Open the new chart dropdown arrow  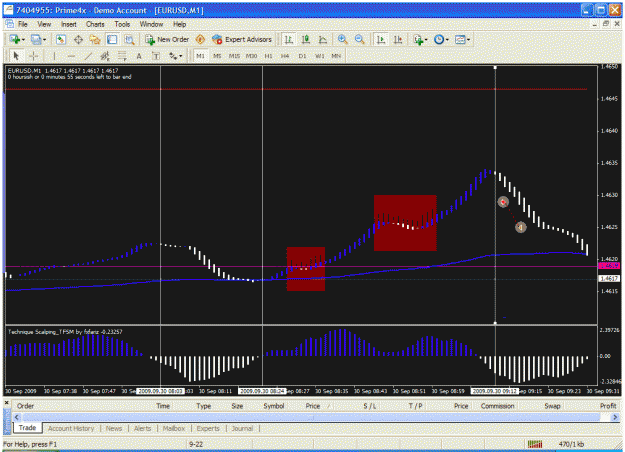[23, 39]
